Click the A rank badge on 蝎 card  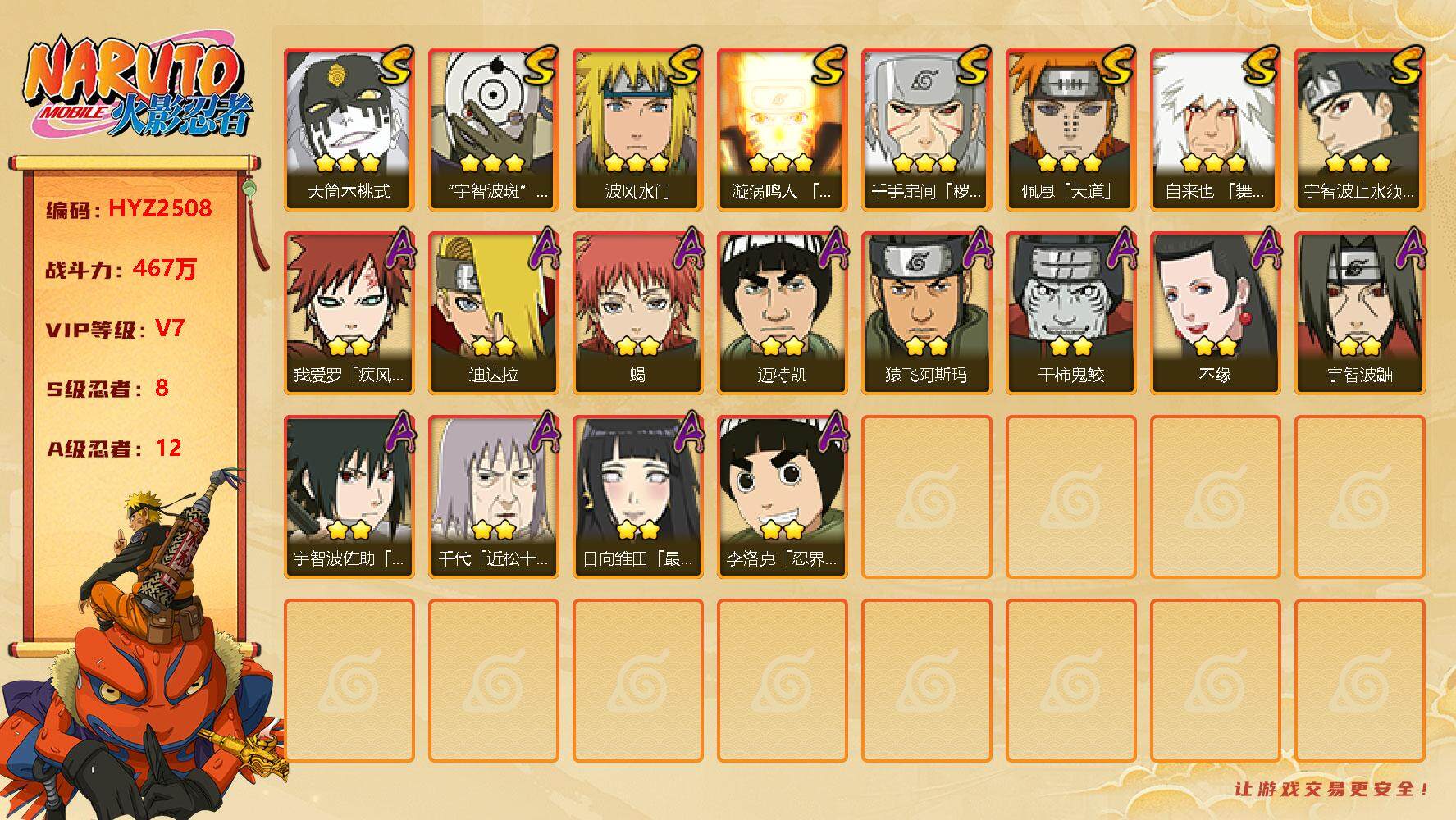coord(687,248)
